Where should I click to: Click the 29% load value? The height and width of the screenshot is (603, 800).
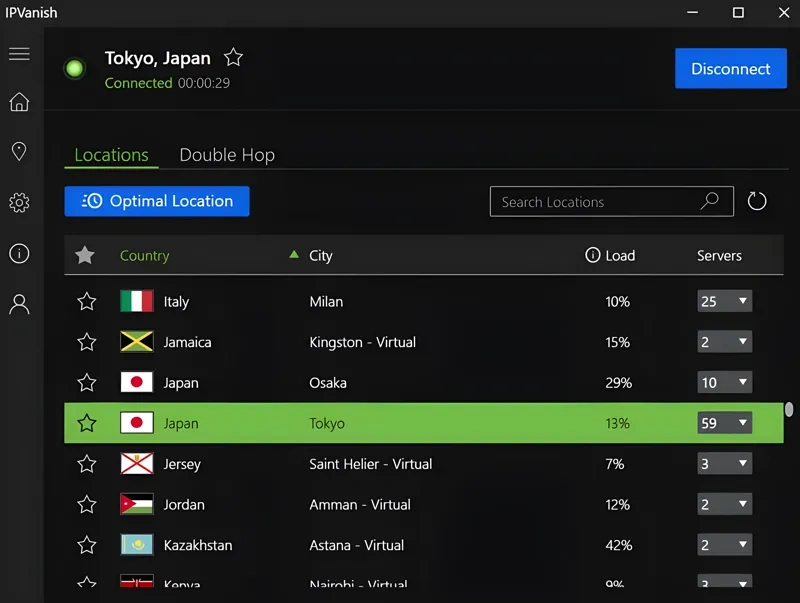pyautogui.click(x=618, y=383)
